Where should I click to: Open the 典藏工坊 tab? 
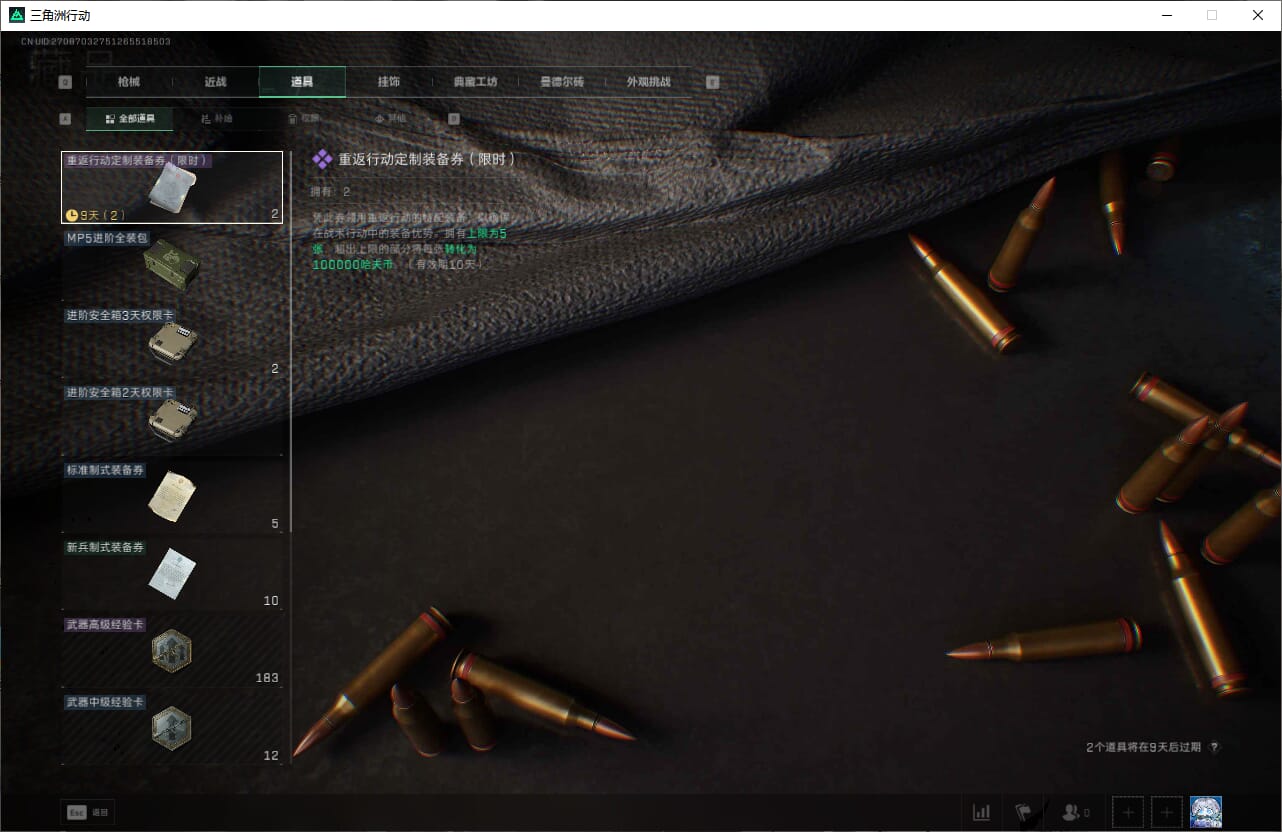(x=475, y=82)
